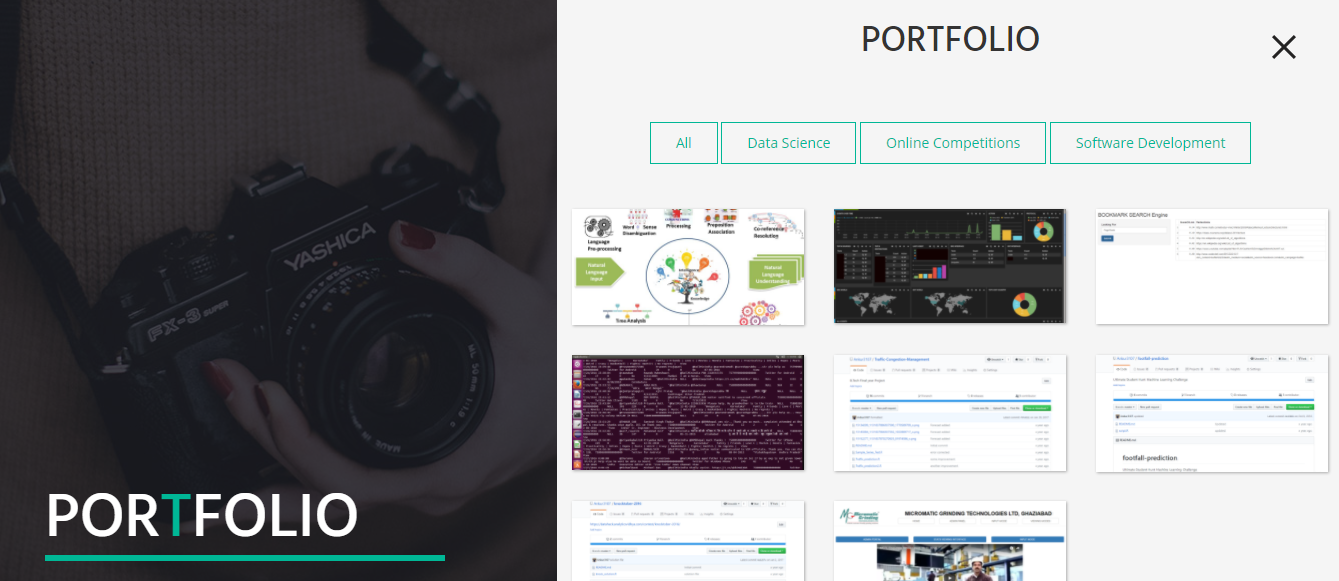Open the Traffic-Congestion-Management repository thumbnail
The image size is (1339, 581).
(x=949, y=413)
